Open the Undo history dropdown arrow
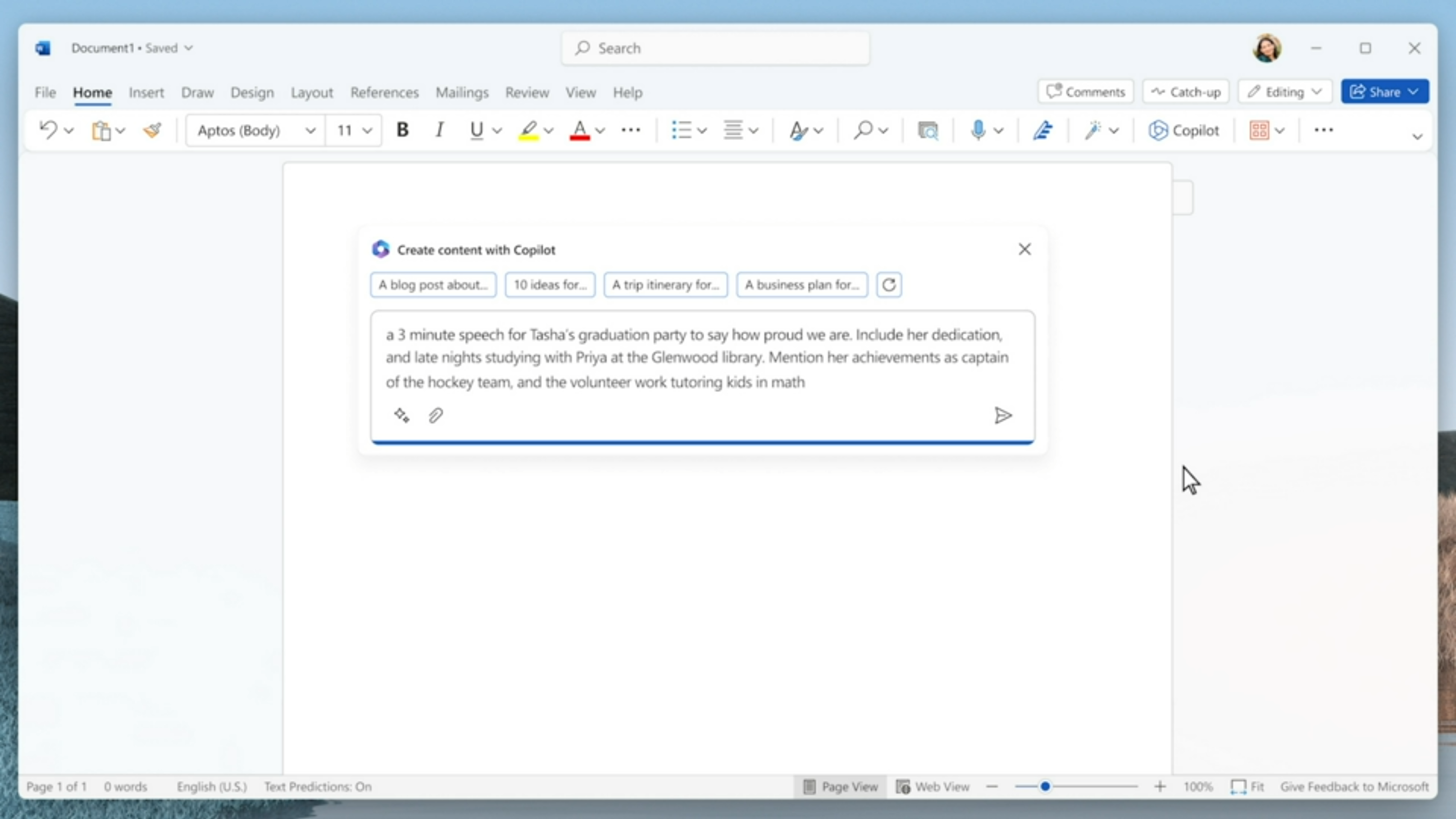This screenshot has height=819, width=1456. click(69, 131)
